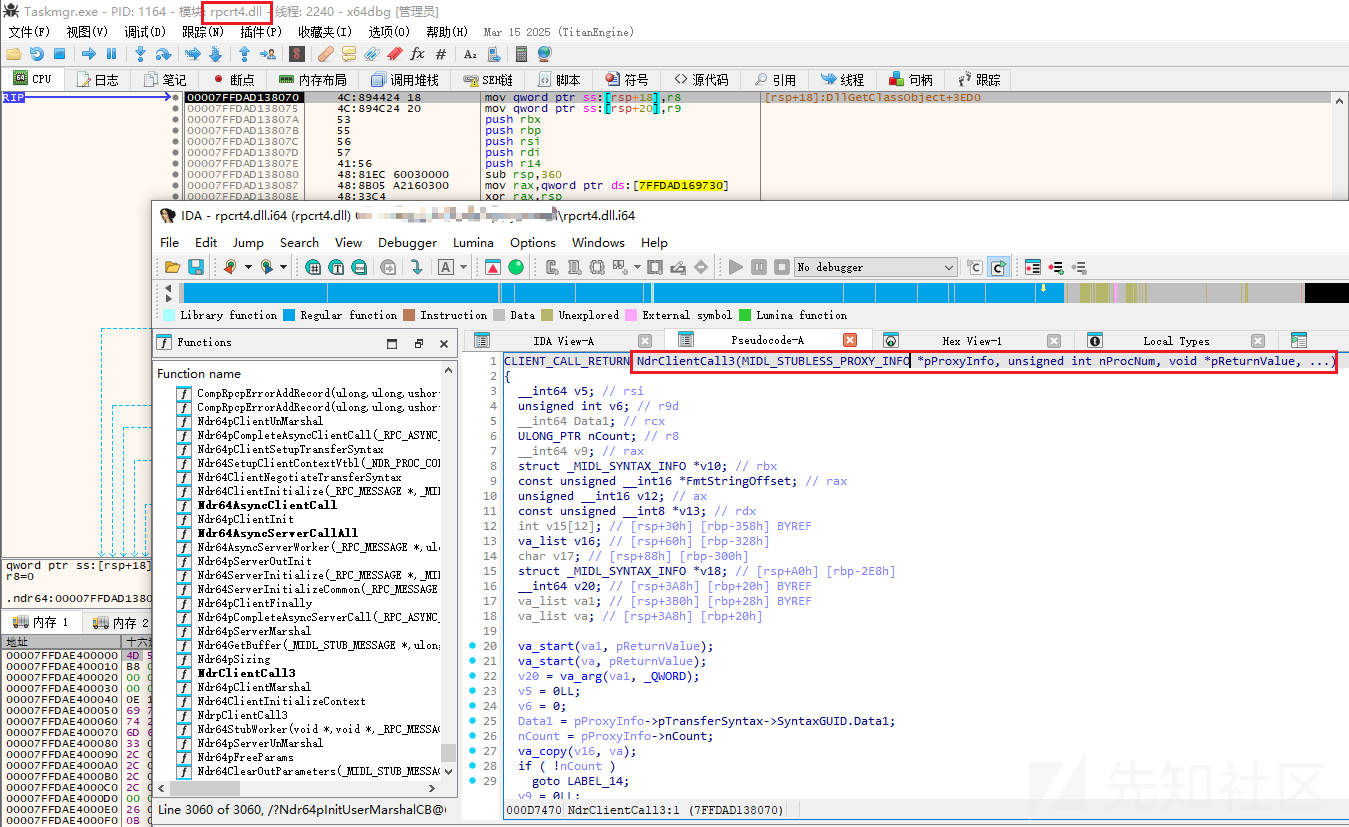Toggle breakpoint dot on pseudocode line 28

[472, 766]
